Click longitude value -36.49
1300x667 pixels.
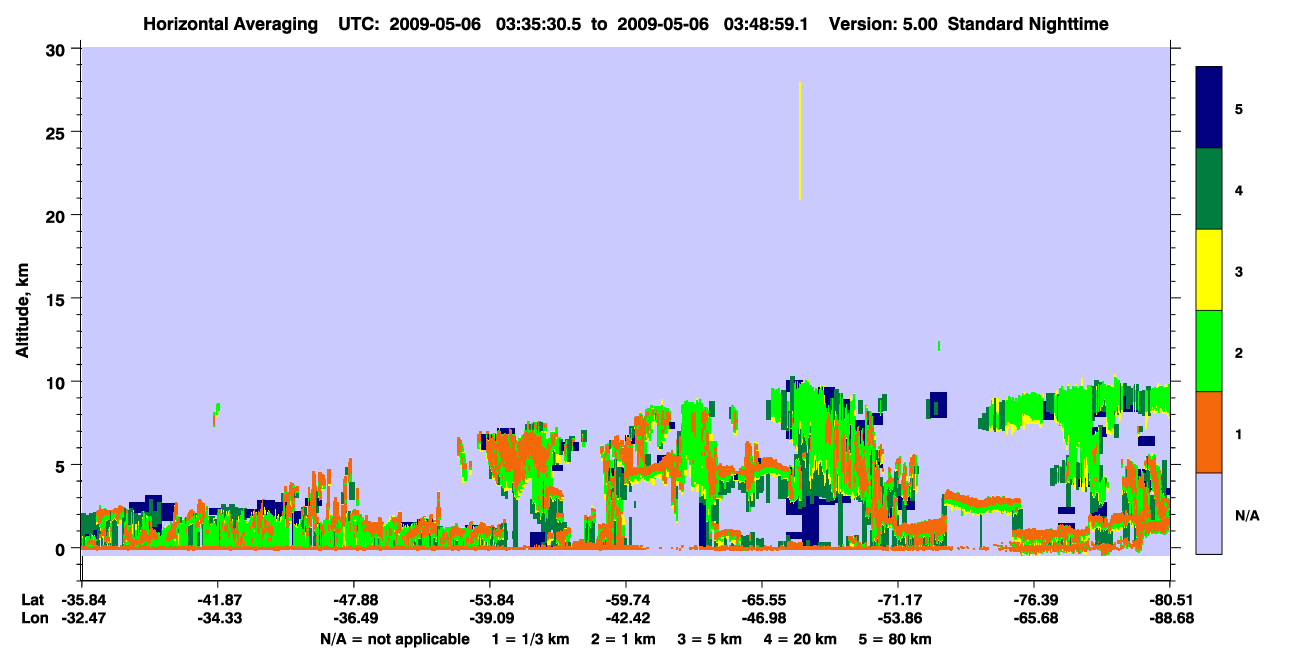point(354,619)
